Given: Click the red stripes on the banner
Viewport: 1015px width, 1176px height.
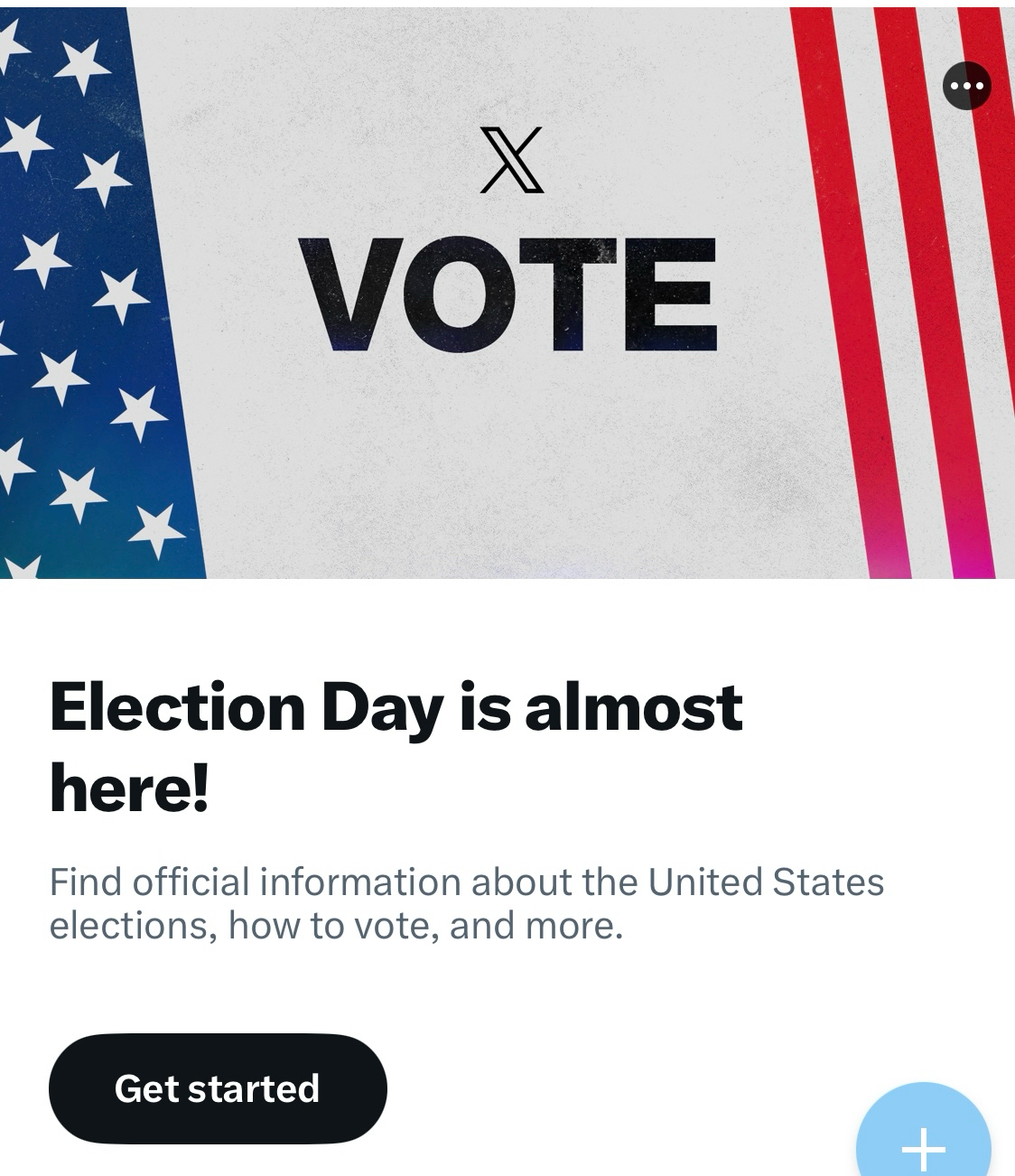Looking at the screenshot, I should pyautogui.click(x=894, y=271).
